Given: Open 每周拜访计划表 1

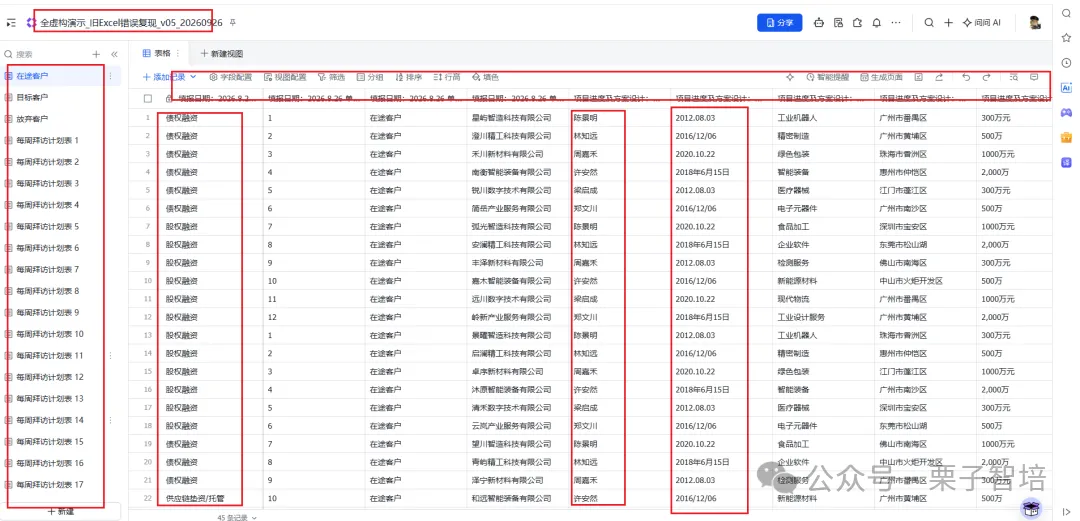Looking at the screenshot, I should [47, 140].
